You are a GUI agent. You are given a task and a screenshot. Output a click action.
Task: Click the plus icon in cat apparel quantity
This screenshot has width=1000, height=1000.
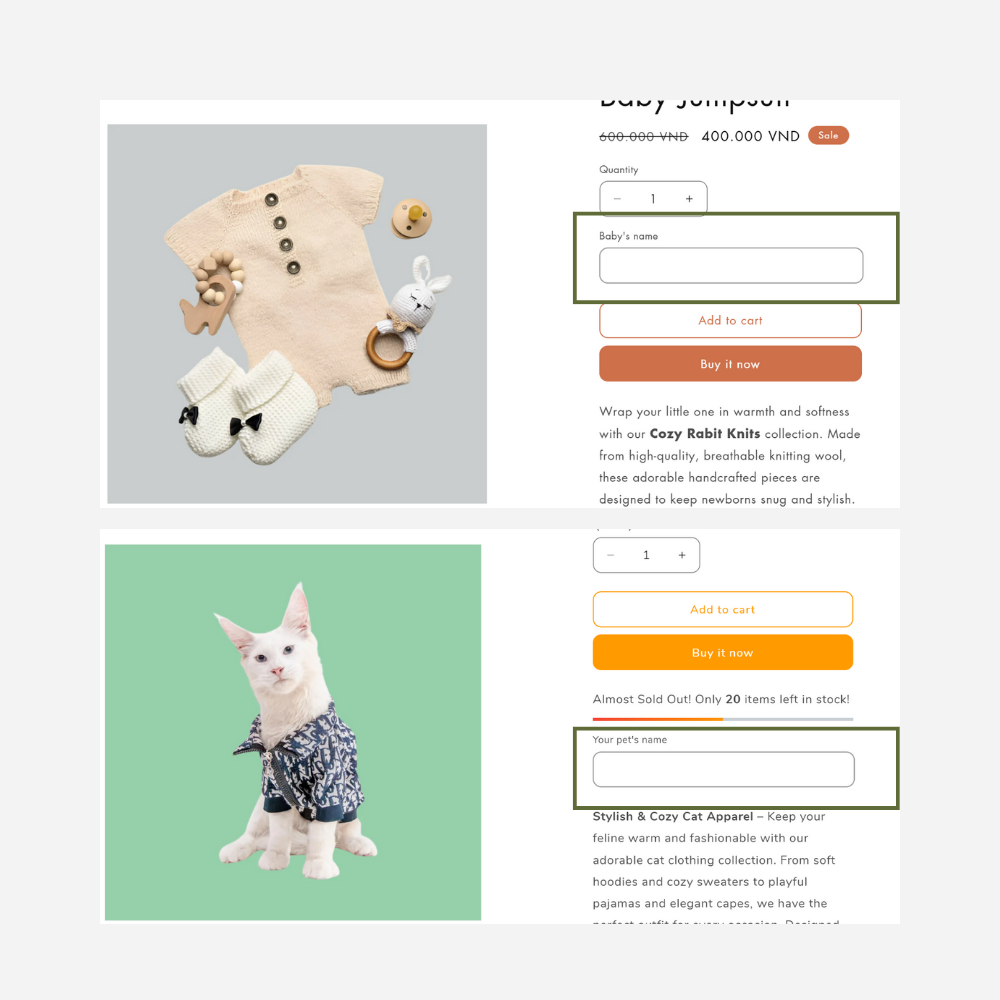pos(682,555)
